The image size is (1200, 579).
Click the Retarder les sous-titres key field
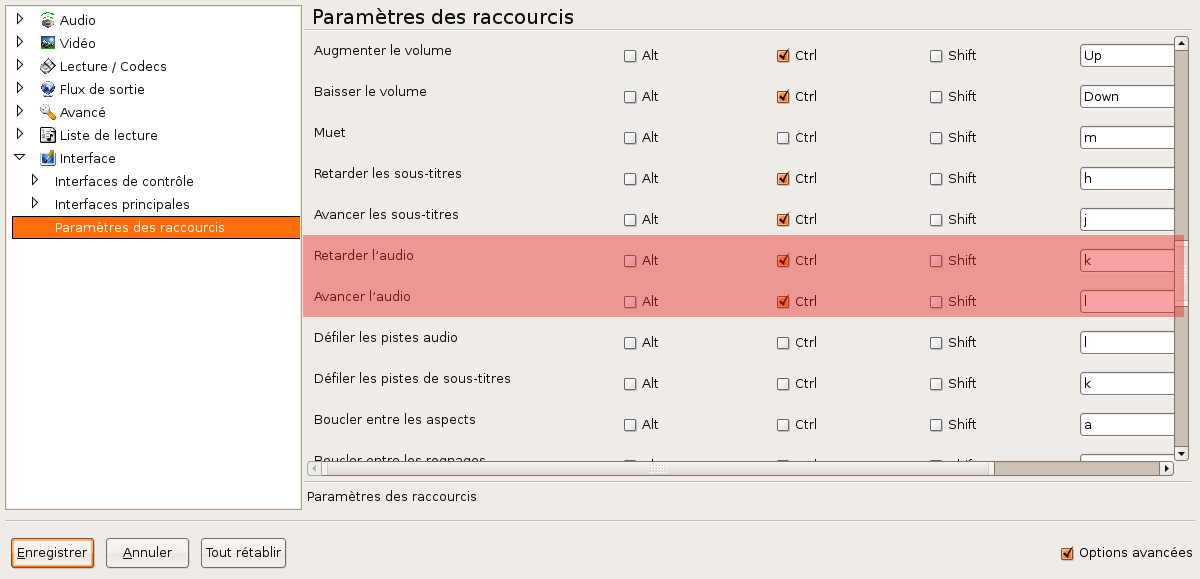tap(1126, 179)
